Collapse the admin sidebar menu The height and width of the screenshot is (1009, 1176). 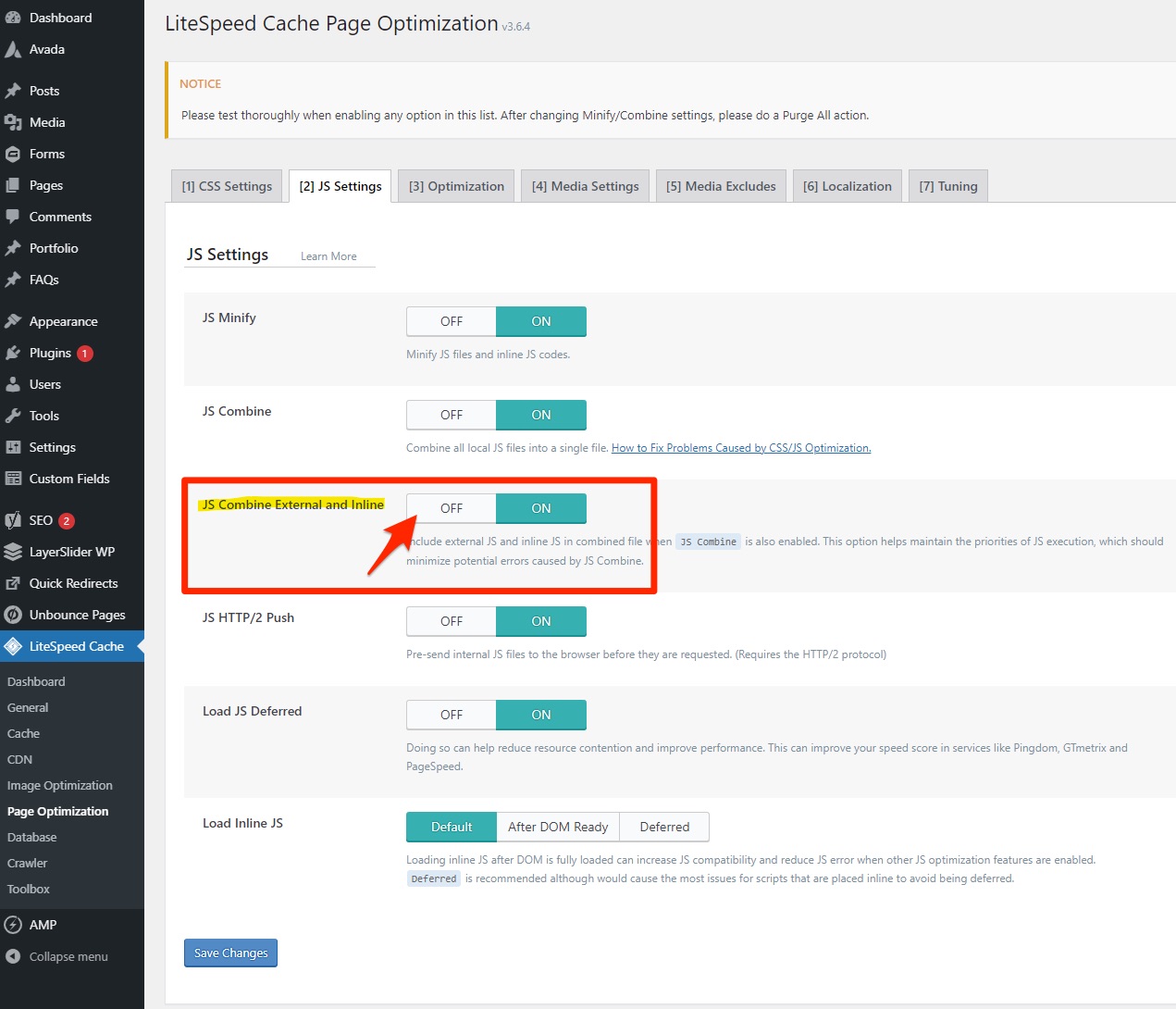coord(68,956)
